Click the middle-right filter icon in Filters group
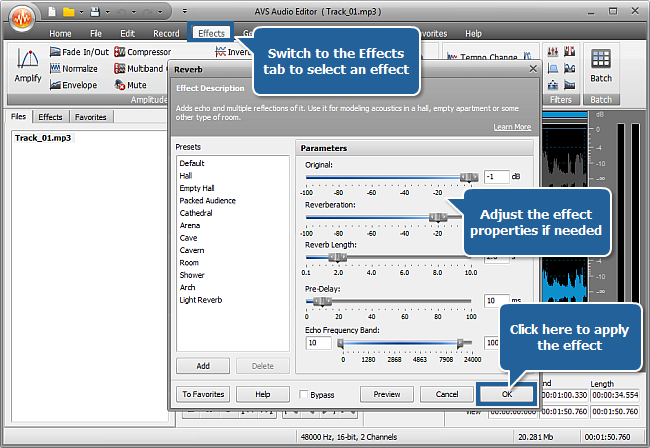Viewport: 650px width, 448px height. click(x=570, y=68)
